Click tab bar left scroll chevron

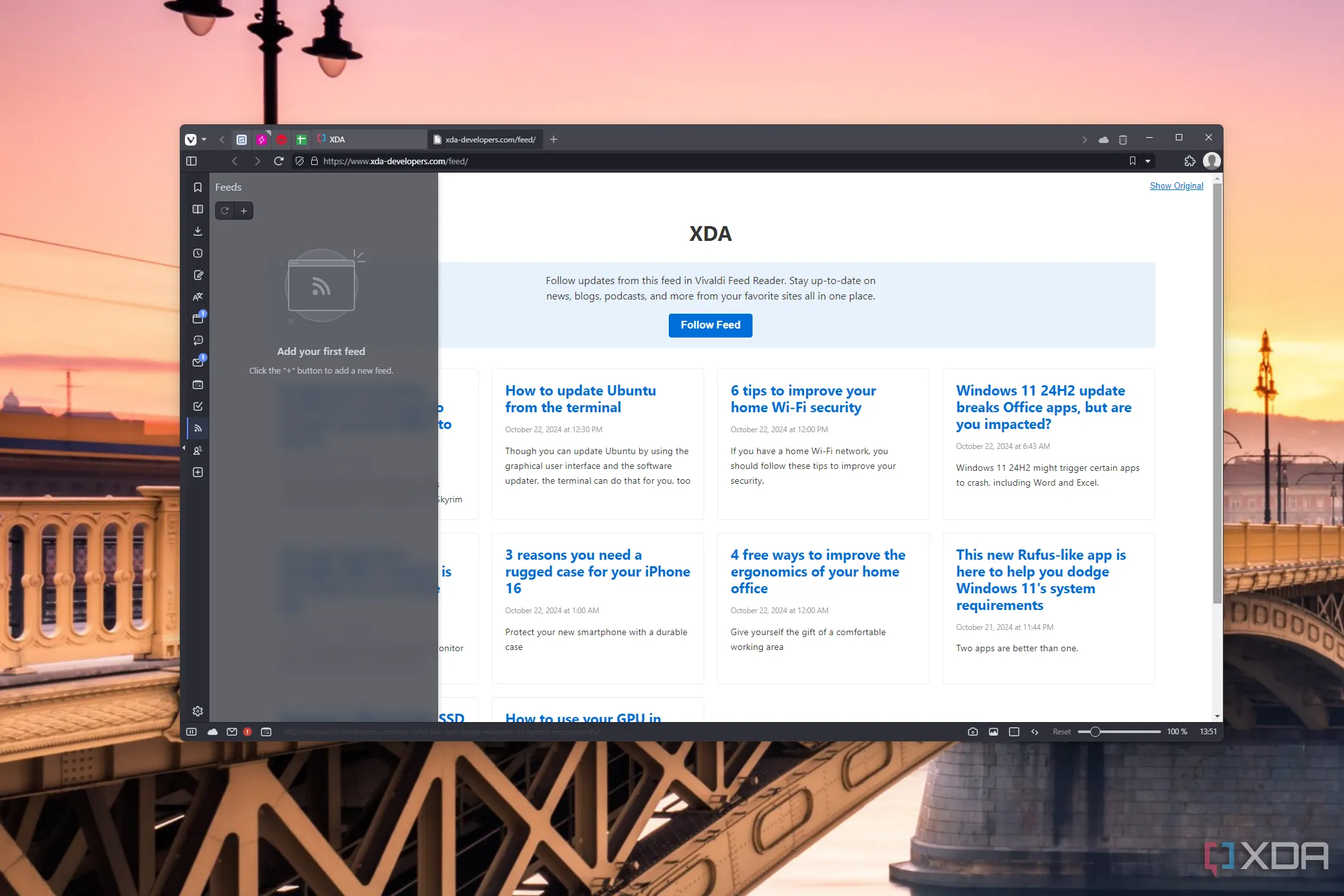click(x=222, y=139)
